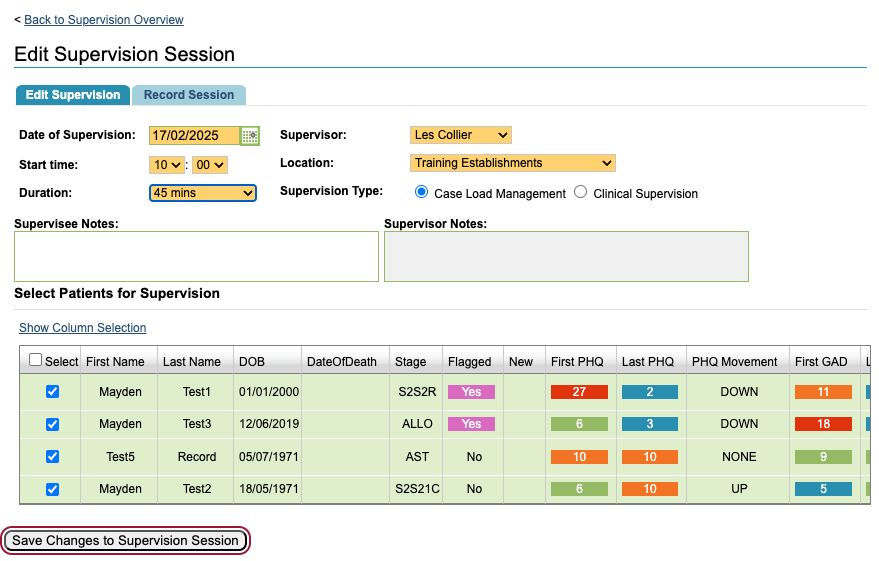The image size is (879, 561).
Task: Click the Date of Supervision field
Action: tap(194, 135)
